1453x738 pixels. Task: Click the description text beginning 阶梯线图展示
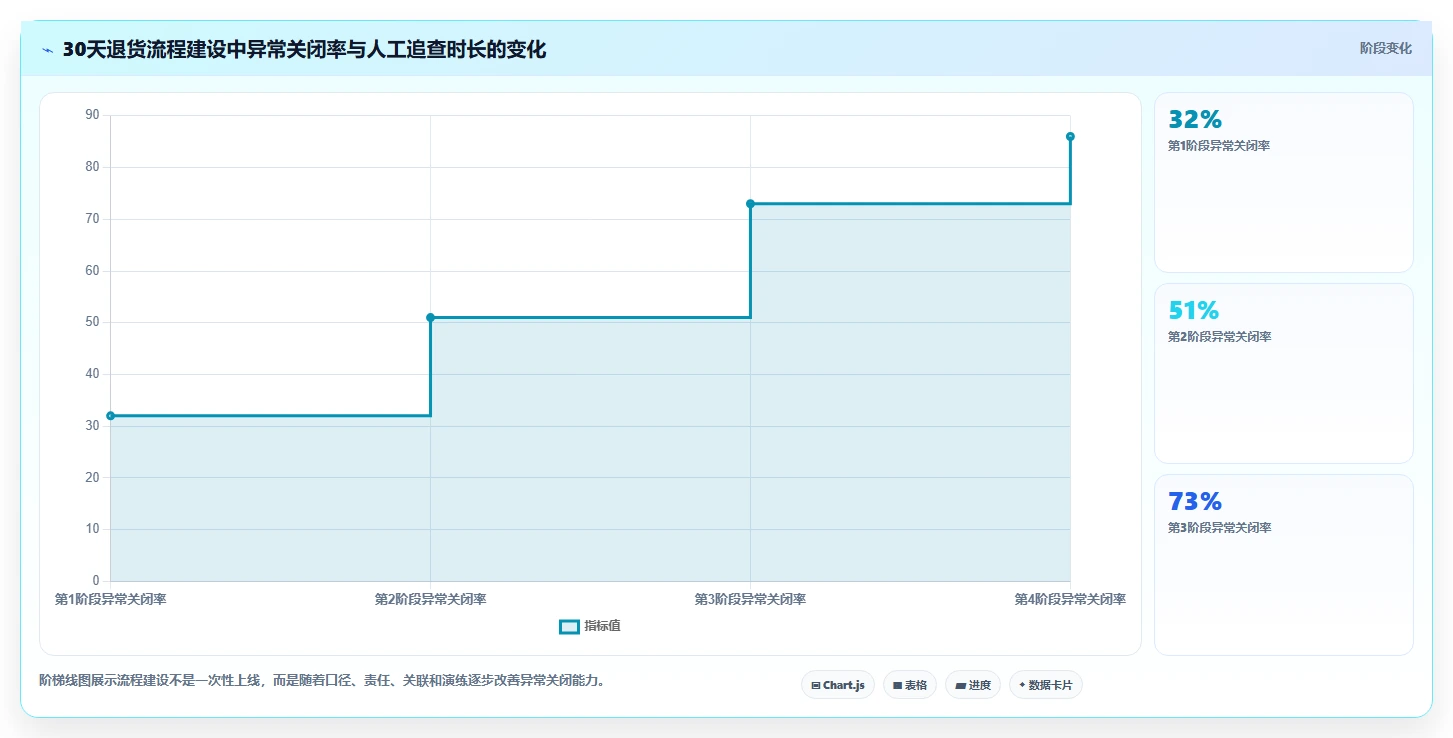[x=322, y=681]
